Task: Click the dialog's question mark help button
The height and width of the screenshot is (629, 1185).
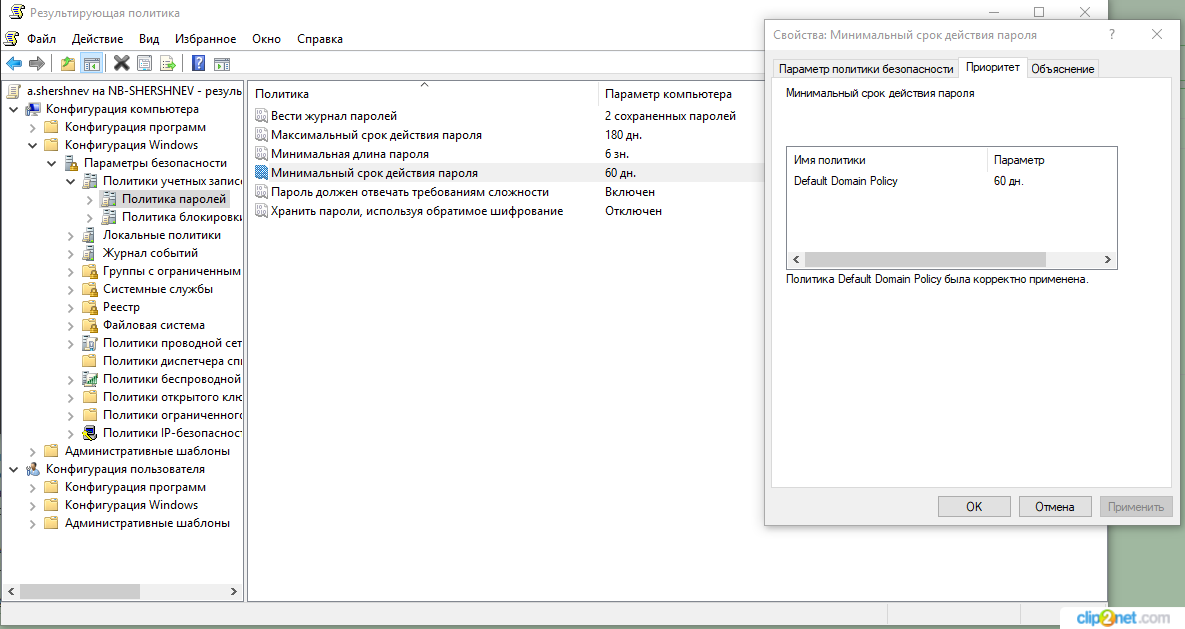Action: click(x=1112, y=34)
